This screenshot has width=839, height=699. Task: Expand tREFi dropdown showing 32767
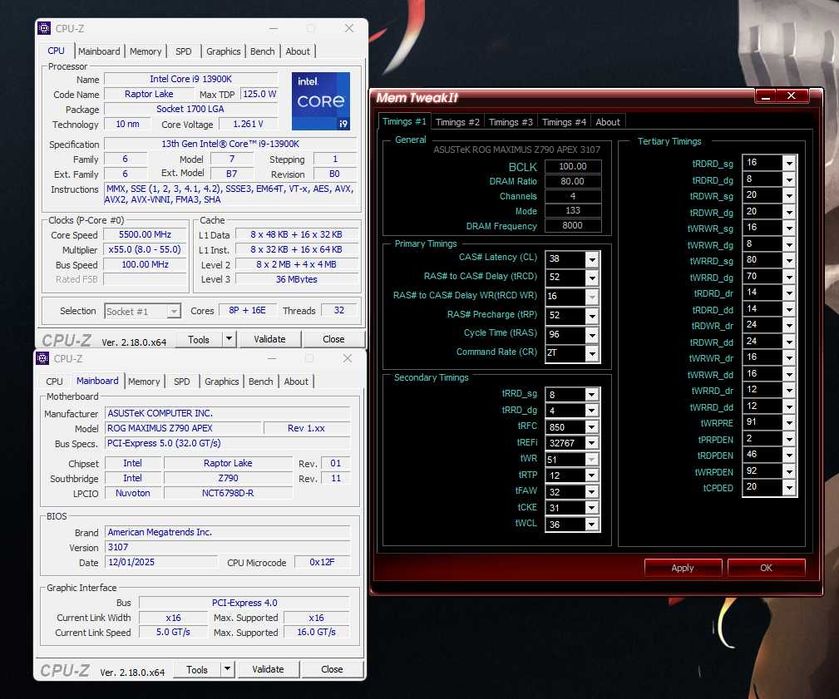[x=591, y=443]
